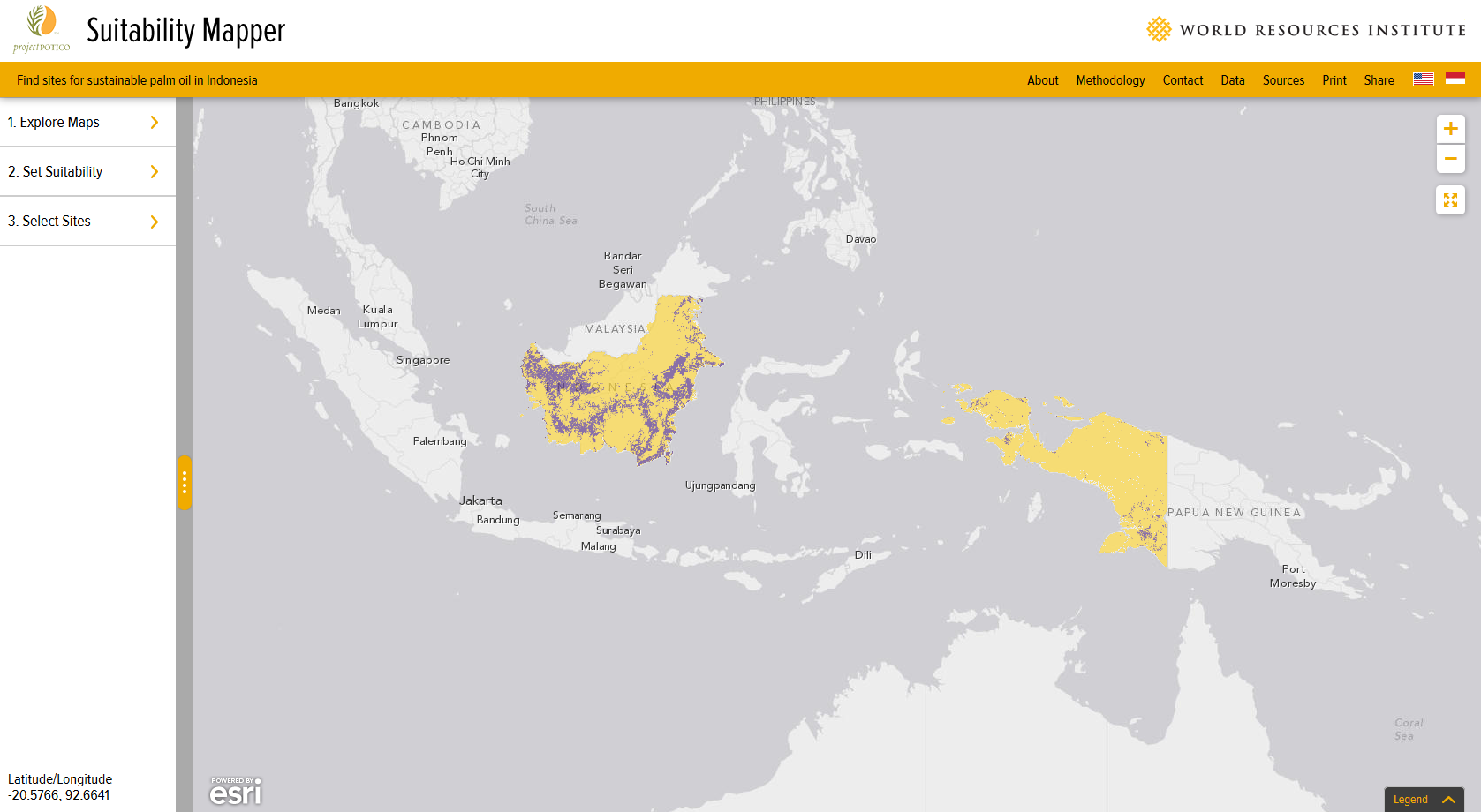The height and width of the screenshot is (812, 1481).
Task: Click the Esri logo on the map
Action: [235, 791]
